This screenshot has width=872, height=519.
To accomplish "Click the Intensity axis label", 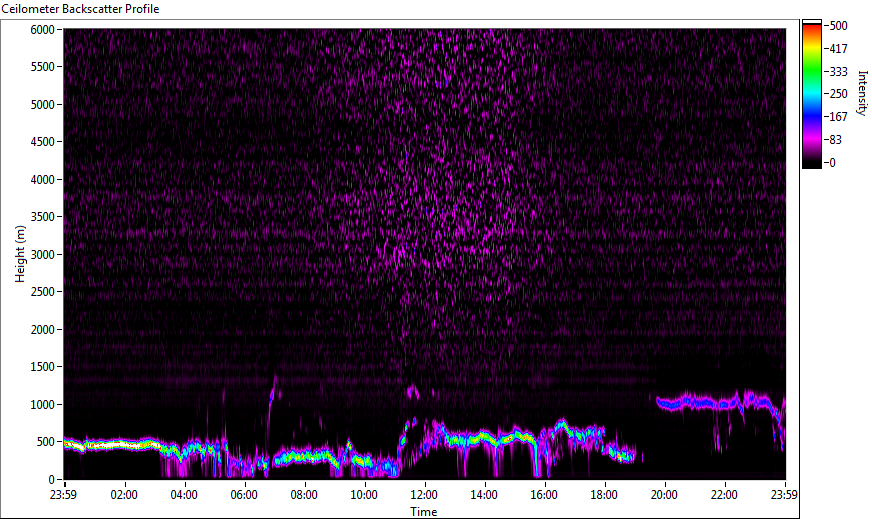I will [863, 93].
